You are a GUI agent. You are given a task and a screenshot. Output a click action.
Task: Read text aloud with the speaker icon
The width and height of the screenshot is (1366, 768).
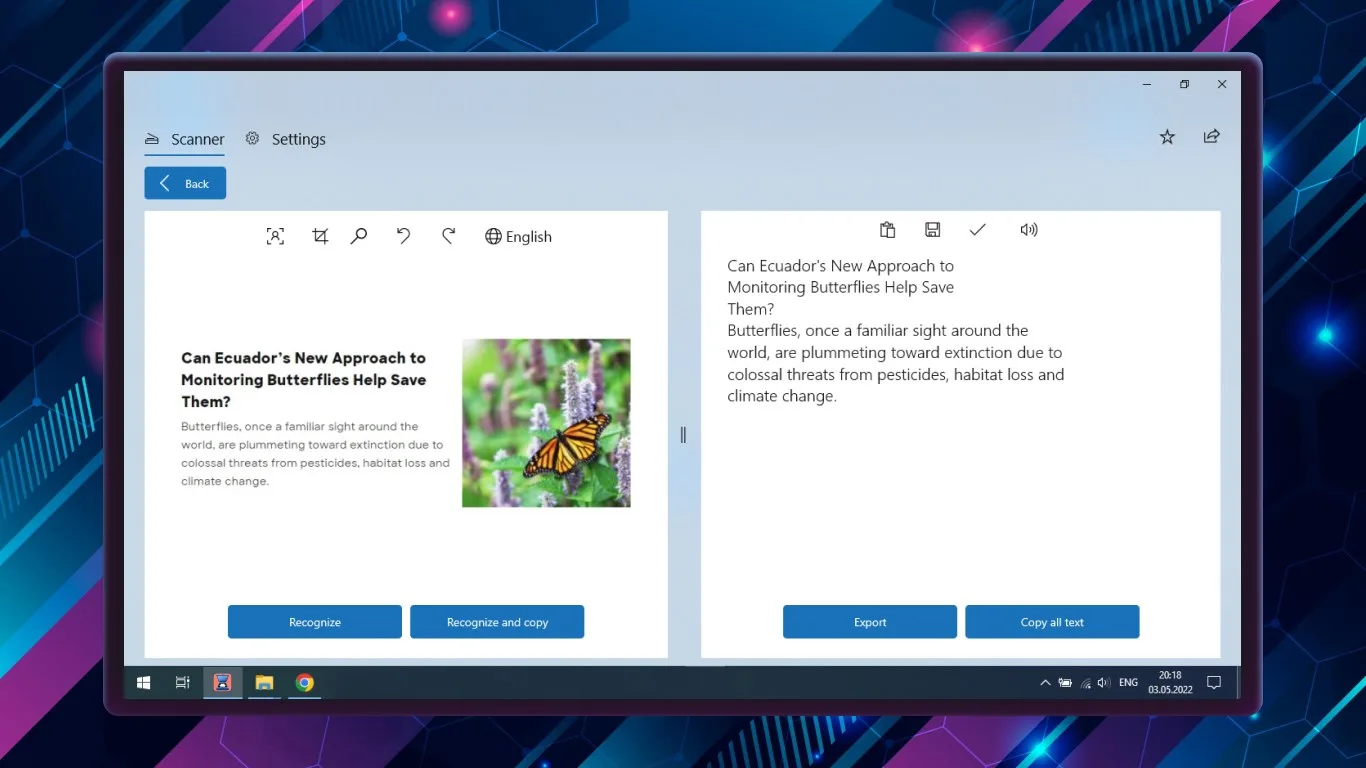[1029, 230]
